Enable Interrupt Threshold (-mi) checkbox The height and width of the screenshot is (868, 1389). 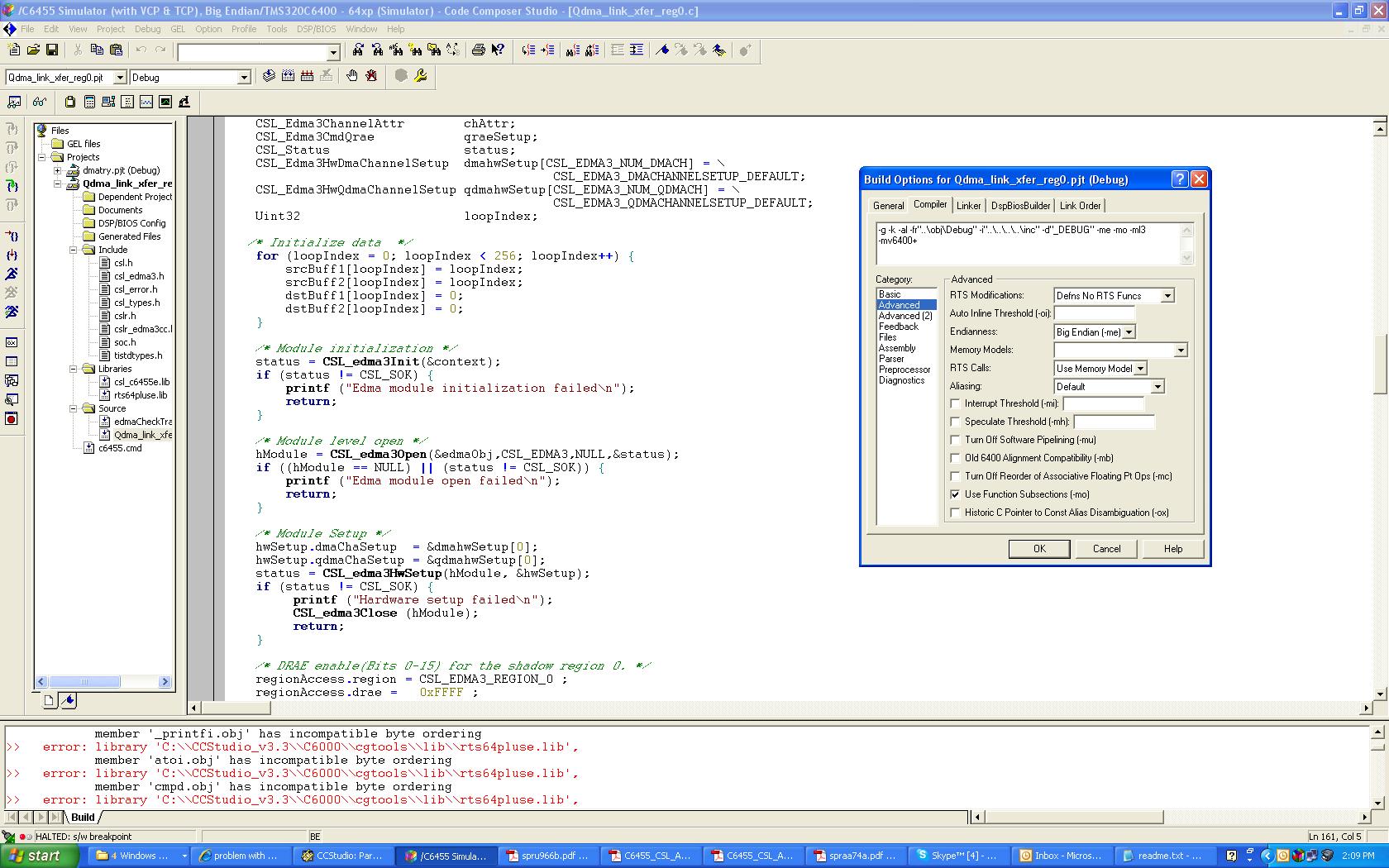coord(956,403)
